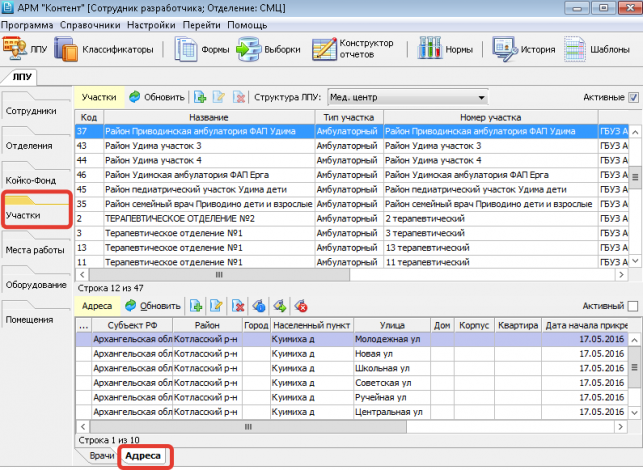
Task: Open Выборки in the toolbar
Action: pyautogui.click(x=269, y=49)
